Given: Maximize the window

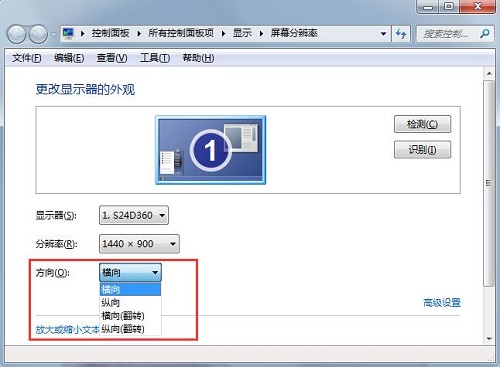Looking at the screenshot, I should pyautogui.click(x=450, y=7).
